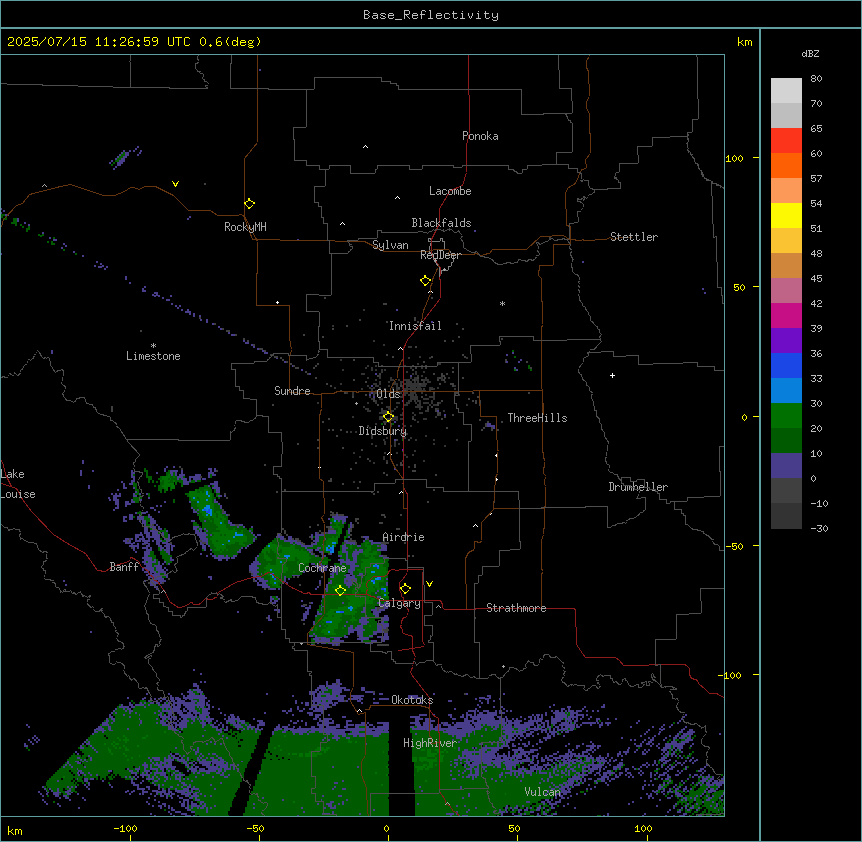Click the Limestone label
The height and width of the screenshot is (842, 862).
[x=153, y=356]
